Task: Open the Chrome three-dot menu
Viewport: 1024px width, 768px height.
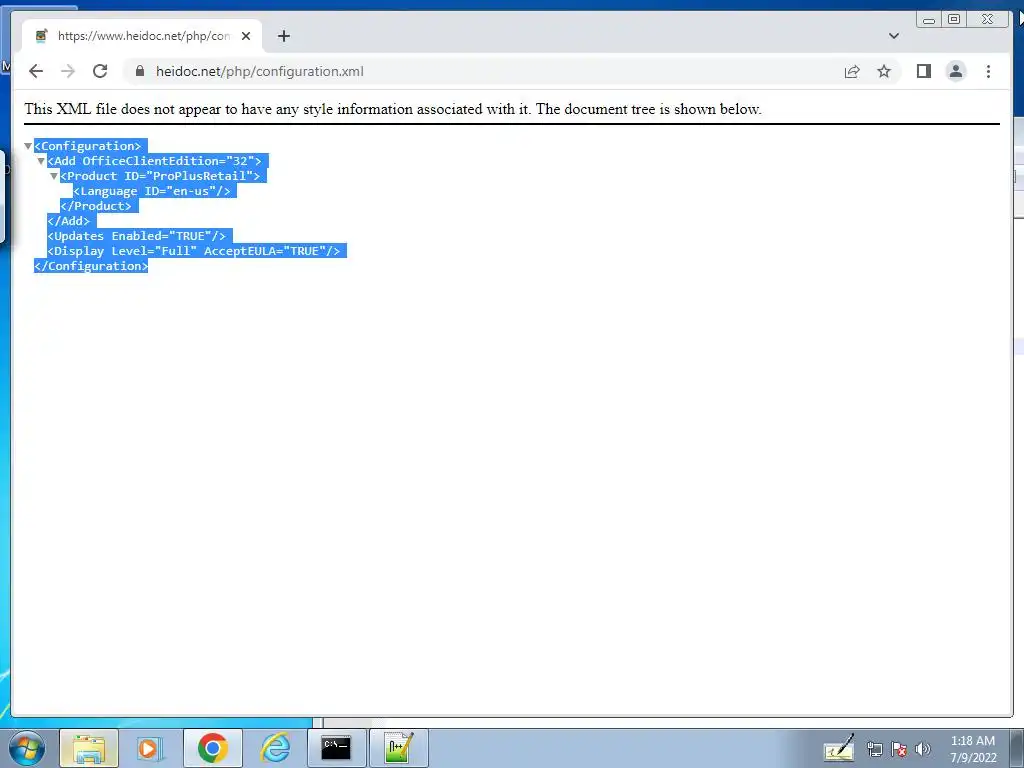Action: pyautogui.click(x=988, y=71)
